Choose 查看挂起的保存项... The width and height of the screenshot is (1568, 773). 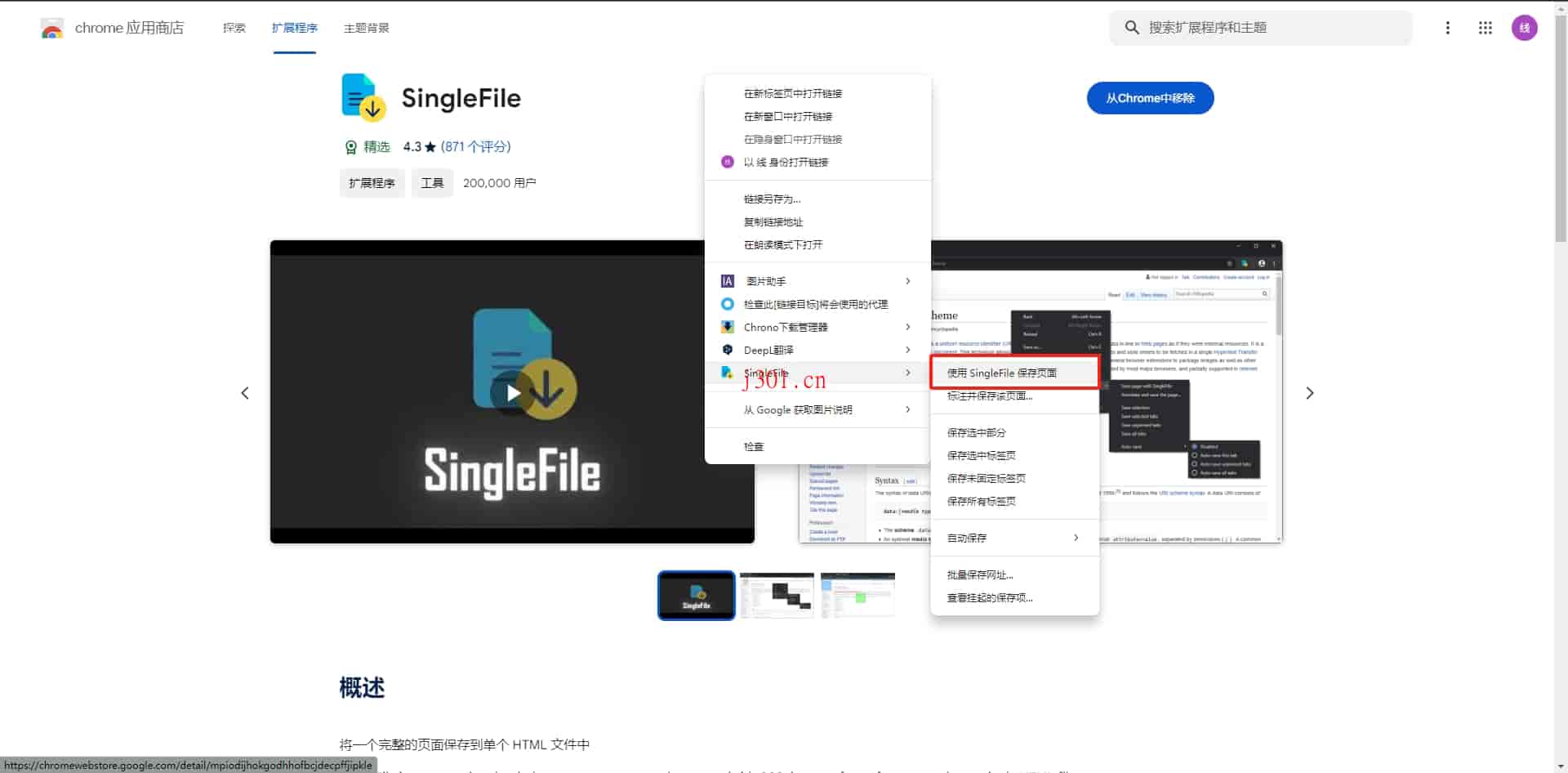[1015, 597]
